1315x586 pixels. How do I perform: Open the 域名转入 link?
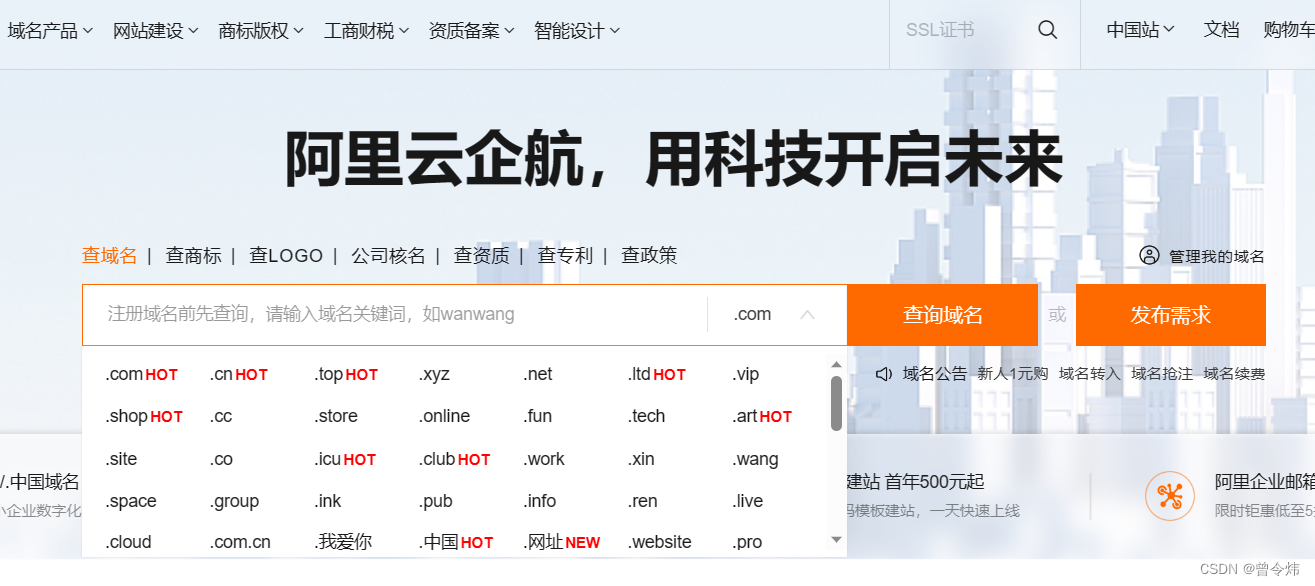coord(1090,374)
